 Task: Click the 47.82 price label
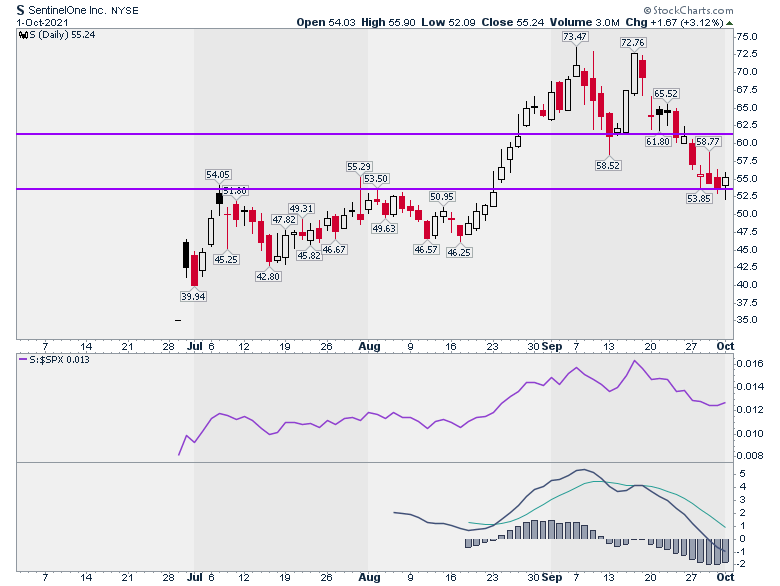click(284, 219)
